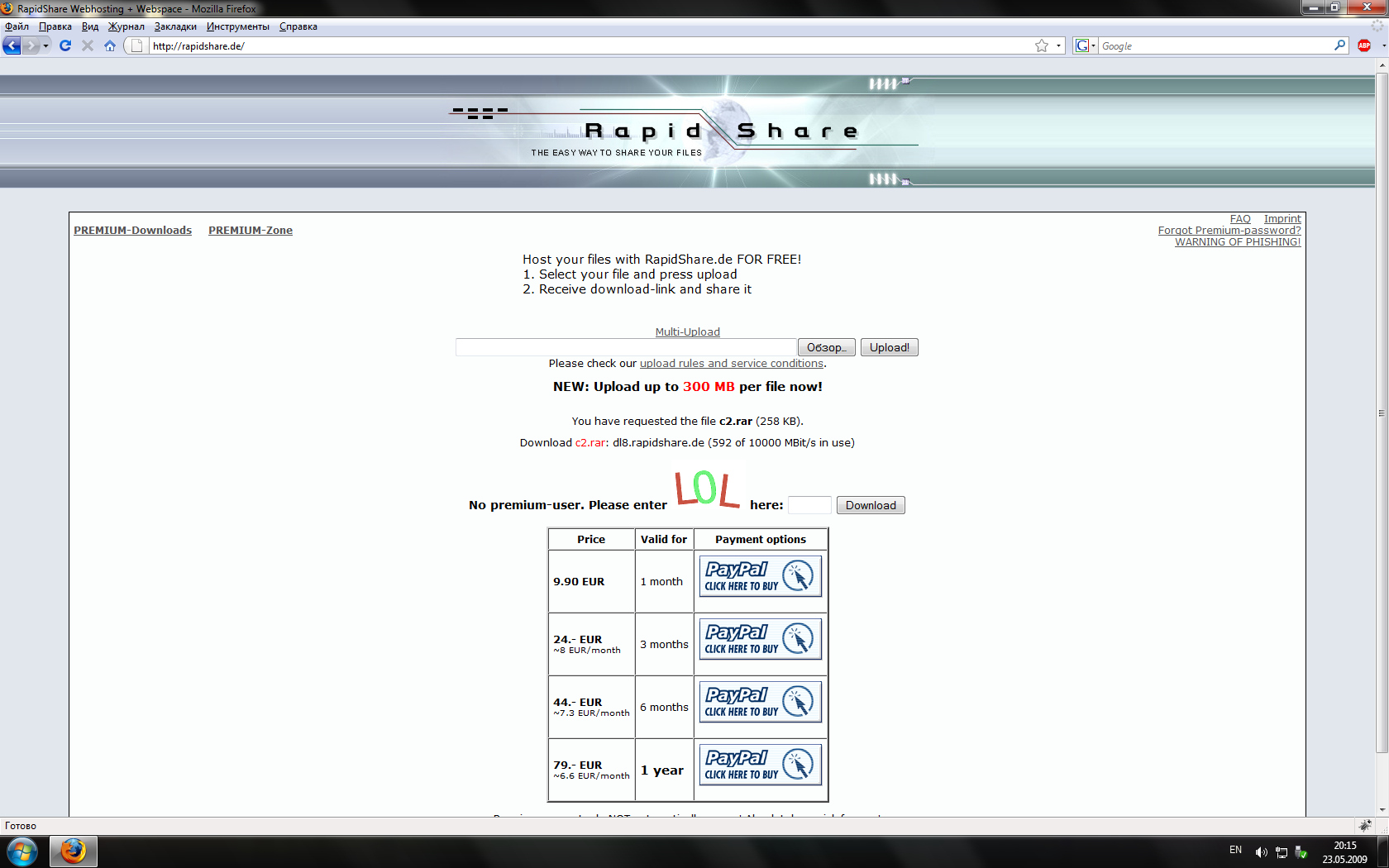Follow the Imprint link
Screen dimensions: 1389x868
pyautogui.click(x=1282, y=219)
